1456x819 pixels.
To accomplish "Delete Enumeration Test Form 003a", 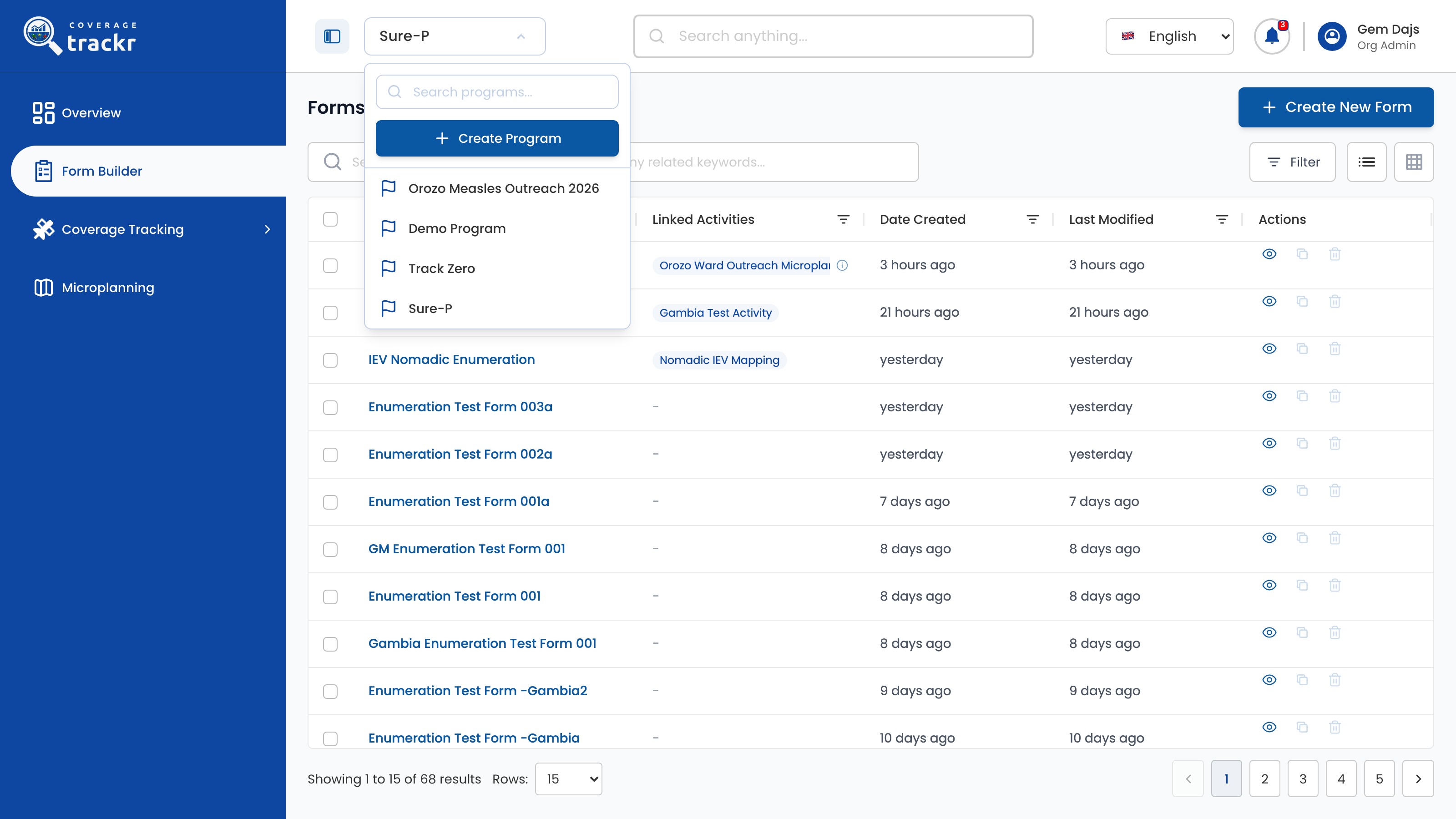I will click(x=1335, y=396).
